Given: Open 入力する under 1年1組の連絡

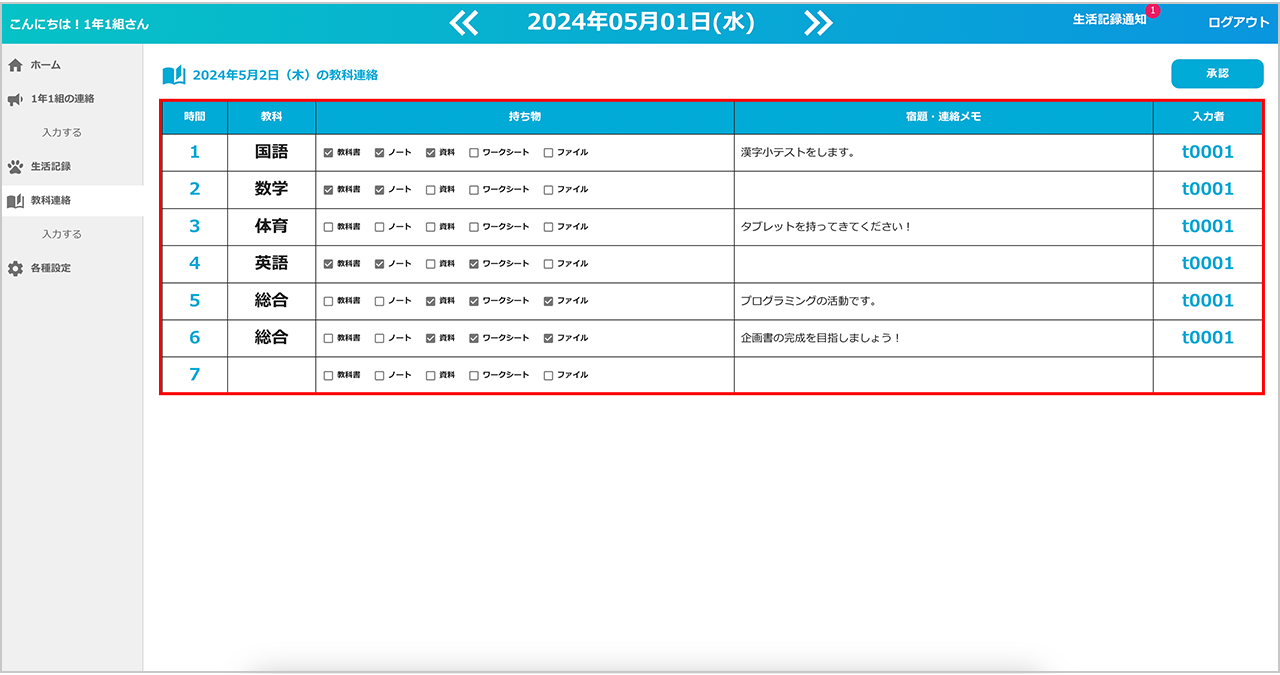Looking at the screenshot, I should 62,133.
